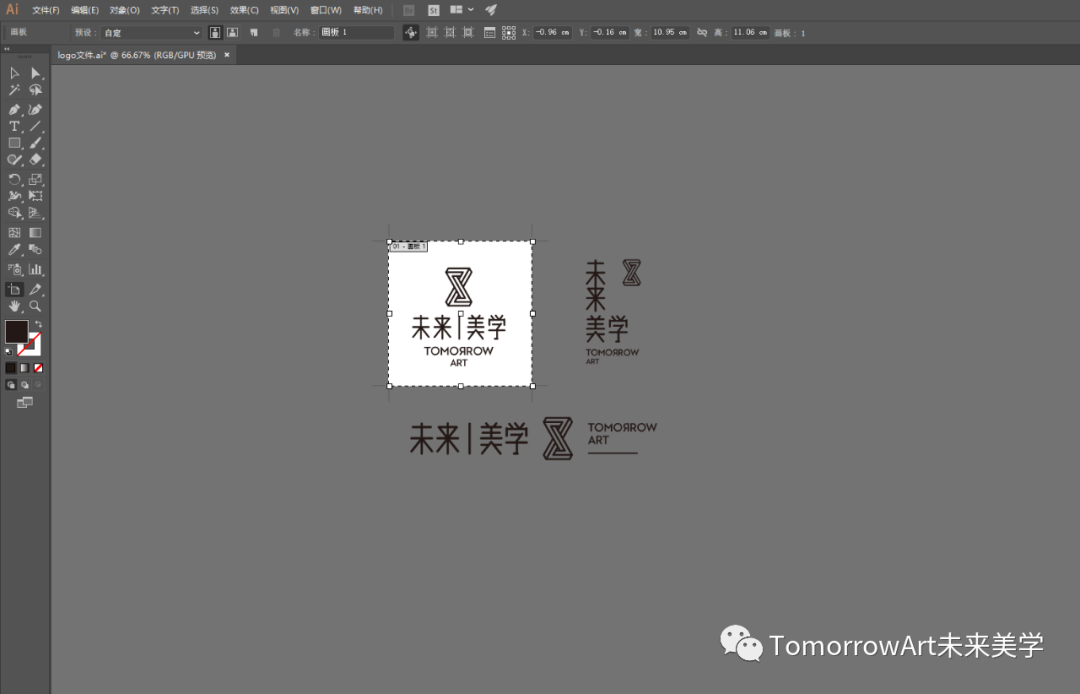Click the GPU performance rocket icon
The height and width of the screenshot is (694, 1080).
(490, 10)
